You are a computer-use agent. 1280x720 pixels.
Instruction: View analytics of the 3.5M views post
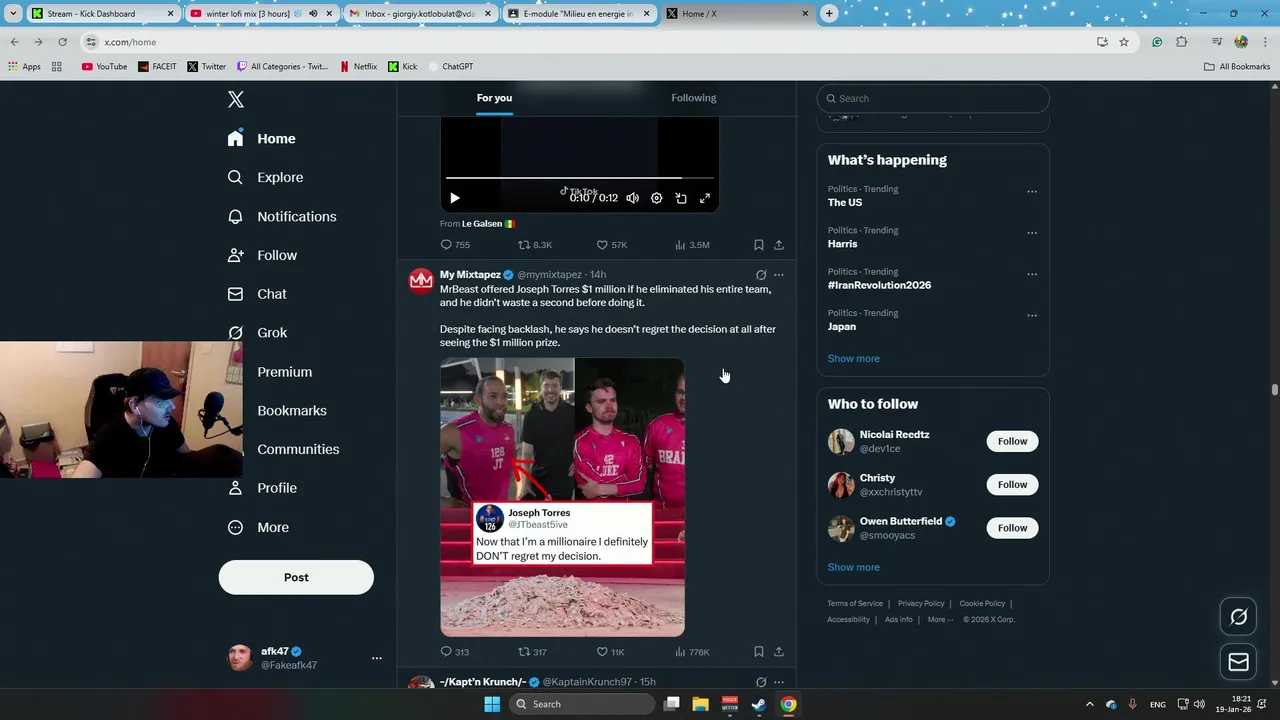click(692, 245)
